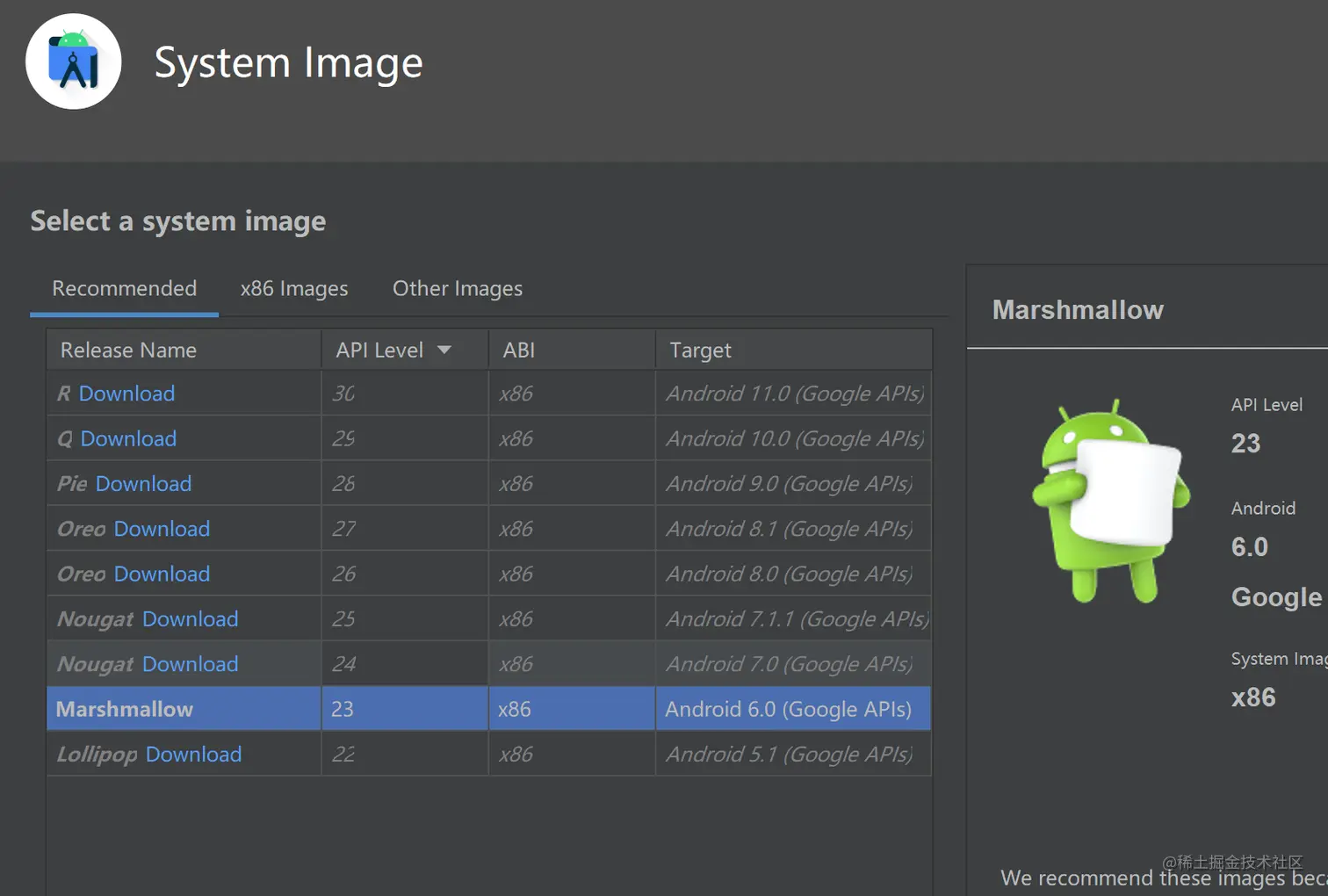The height and width of the screenshot is (896, 1328).
Task: Download the Pie system image
Action: 143,484
